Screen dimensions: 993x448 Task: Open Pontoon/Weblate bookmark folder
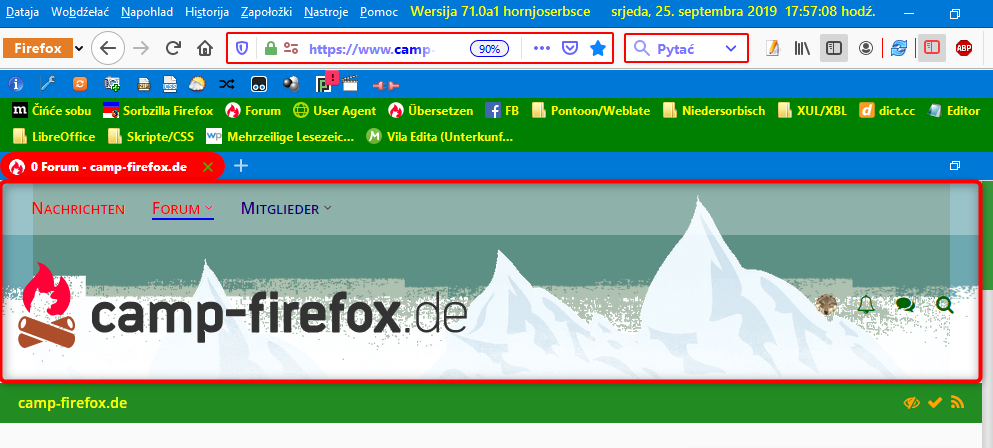coord(591,111)
